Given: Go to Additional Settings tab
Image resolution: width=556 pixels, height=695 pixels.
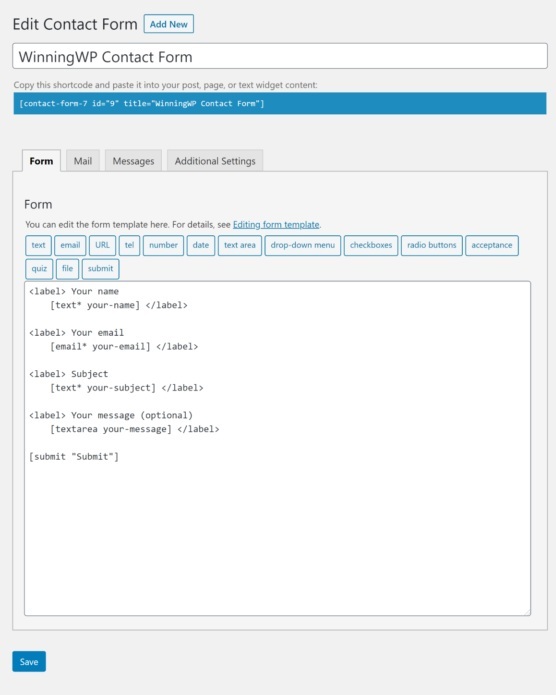Looking at the screenshot, I should pyautogui.click(x=215, y=161).
